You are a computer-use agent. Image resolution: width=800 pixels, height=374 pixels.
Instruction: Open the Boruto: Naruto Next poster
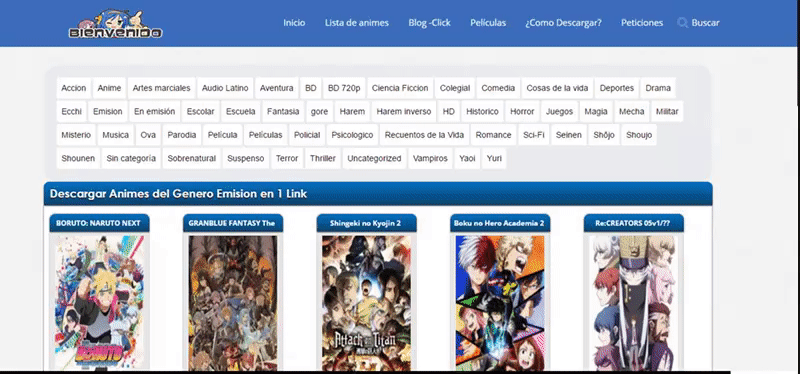pyautogui.click(x=99, y=302)
